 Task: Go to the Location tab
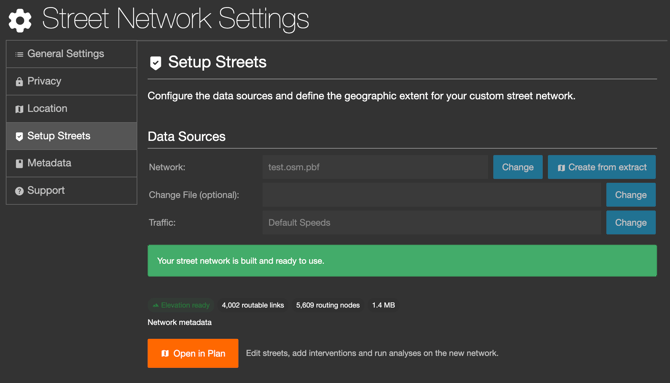[71, 109]
